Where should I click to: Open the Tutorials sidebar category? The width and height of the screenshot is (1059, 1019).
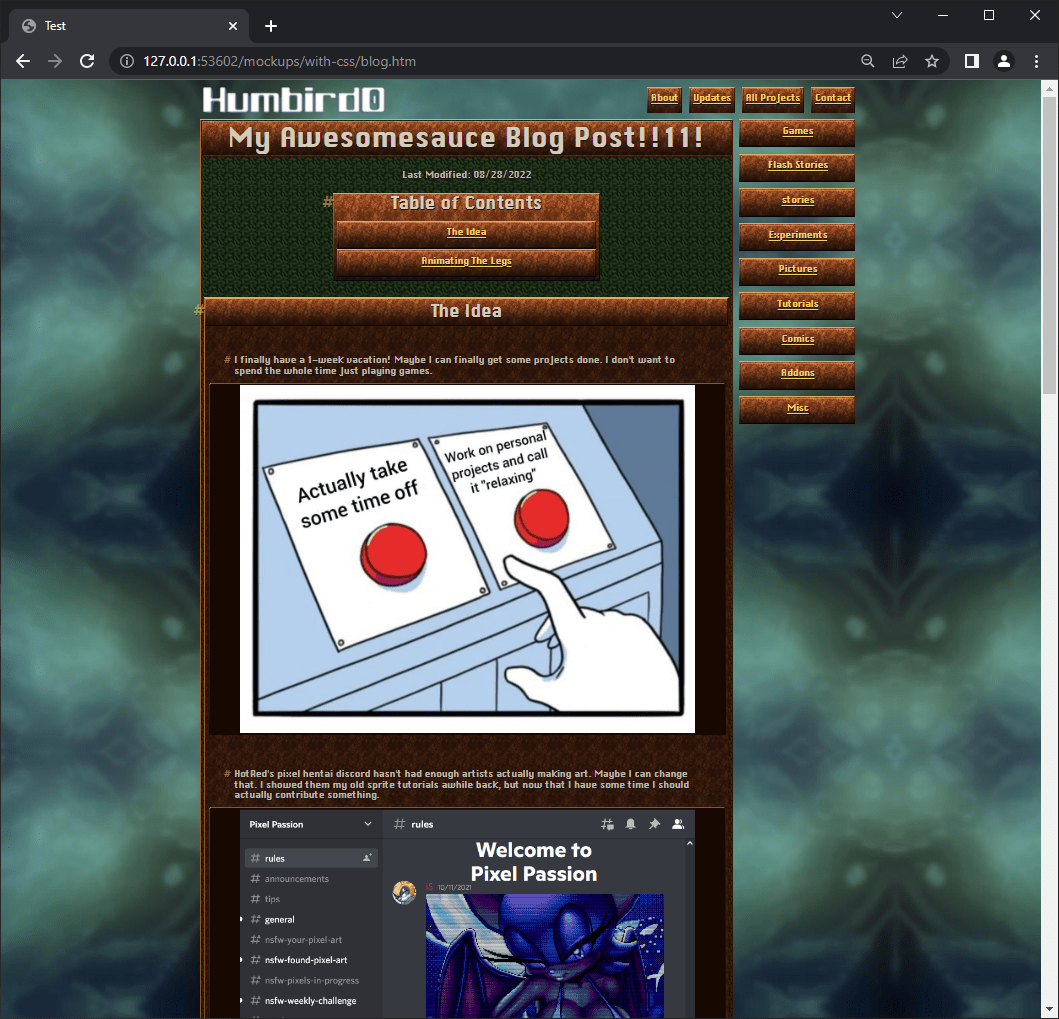click(x=797, y=304)
